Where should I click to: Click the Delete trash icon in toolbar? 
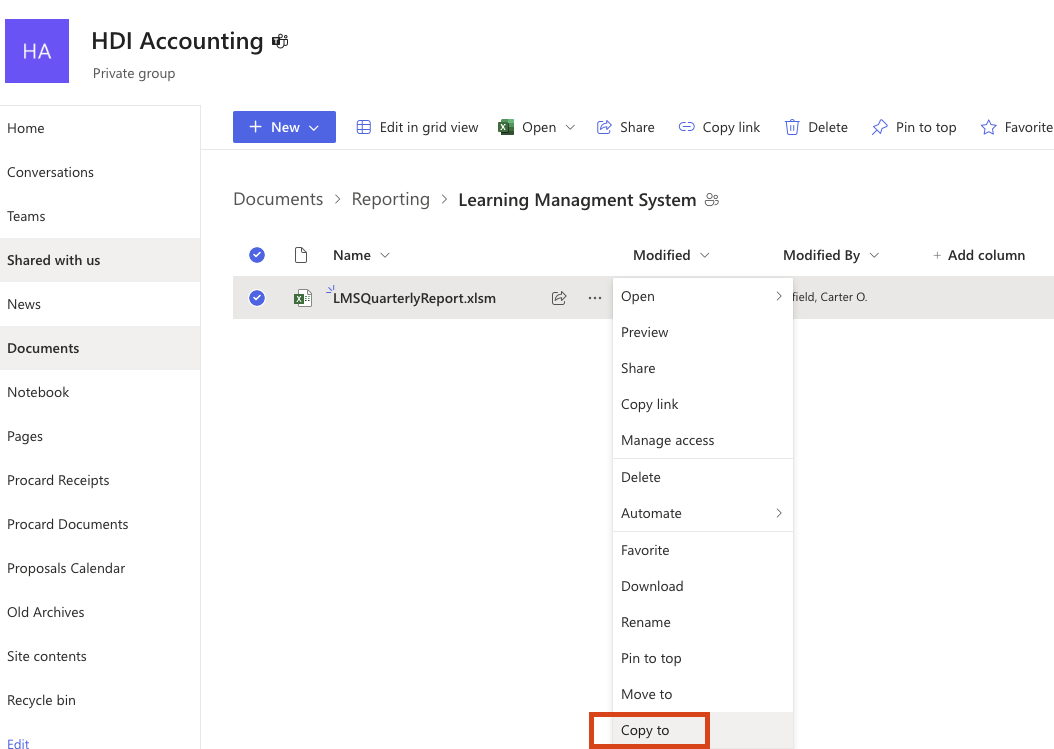pyautogui.click(x=792, y=127)
